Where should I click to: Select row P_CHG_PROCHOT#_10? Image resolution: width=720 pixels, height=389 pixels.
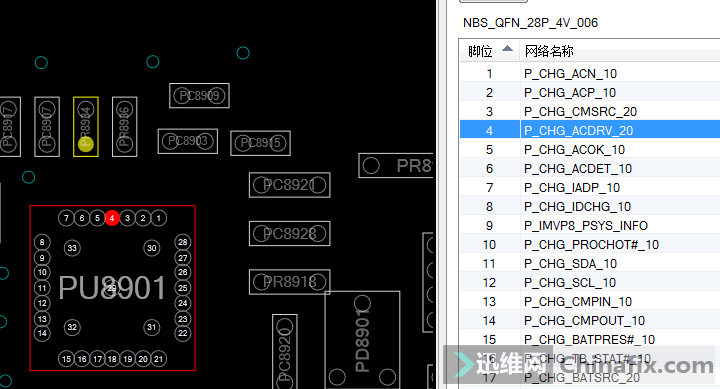[590, 244]
